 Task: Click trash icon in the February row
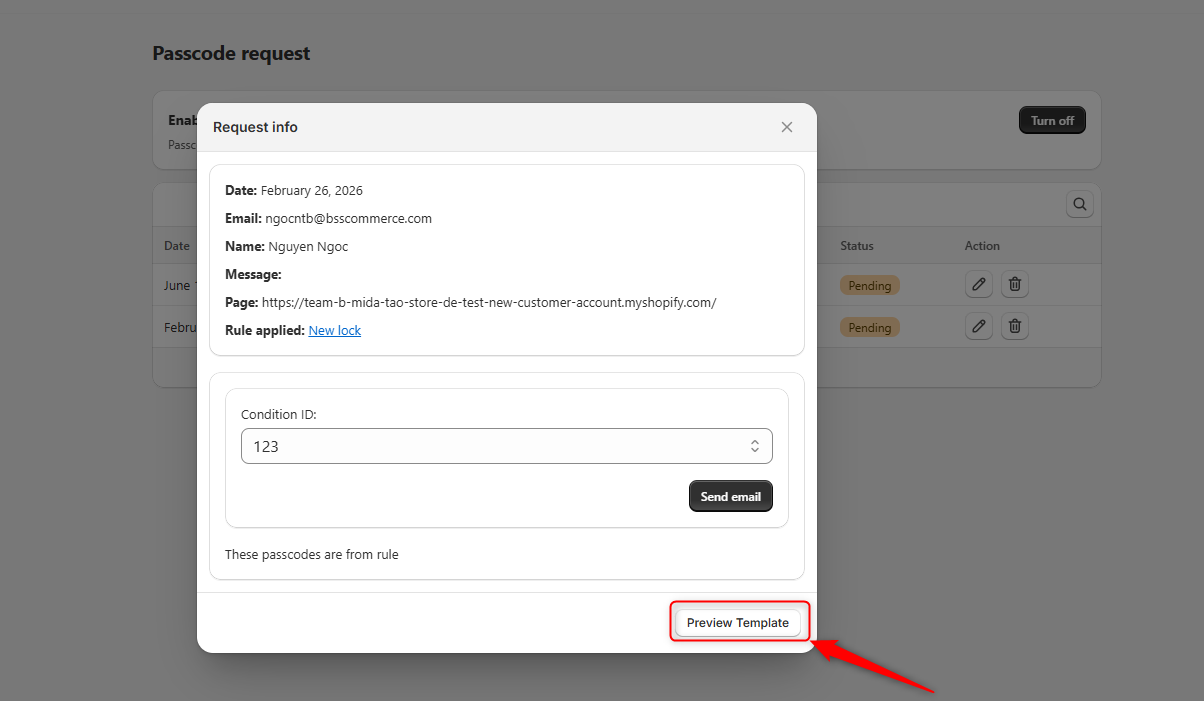(x=1014, y=326)
